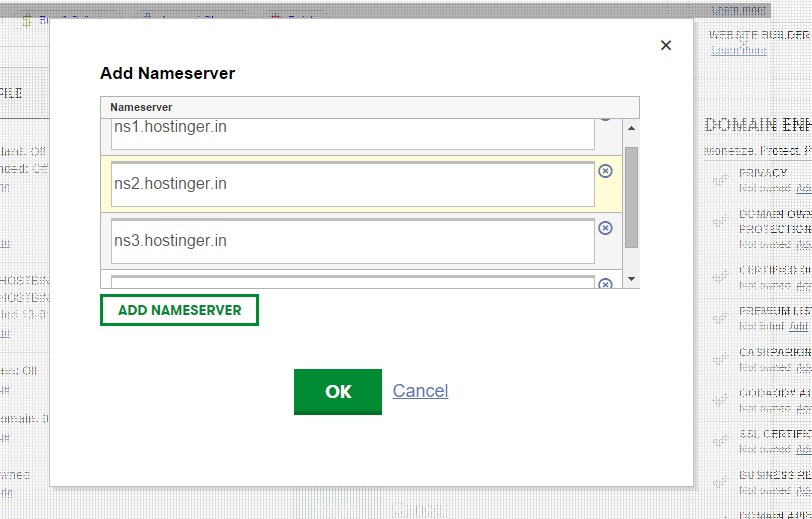Image resolution: width=812 pixels, height=519 pixels.
Task: Click the Add Nameserver button
Action: coord(179,310)
